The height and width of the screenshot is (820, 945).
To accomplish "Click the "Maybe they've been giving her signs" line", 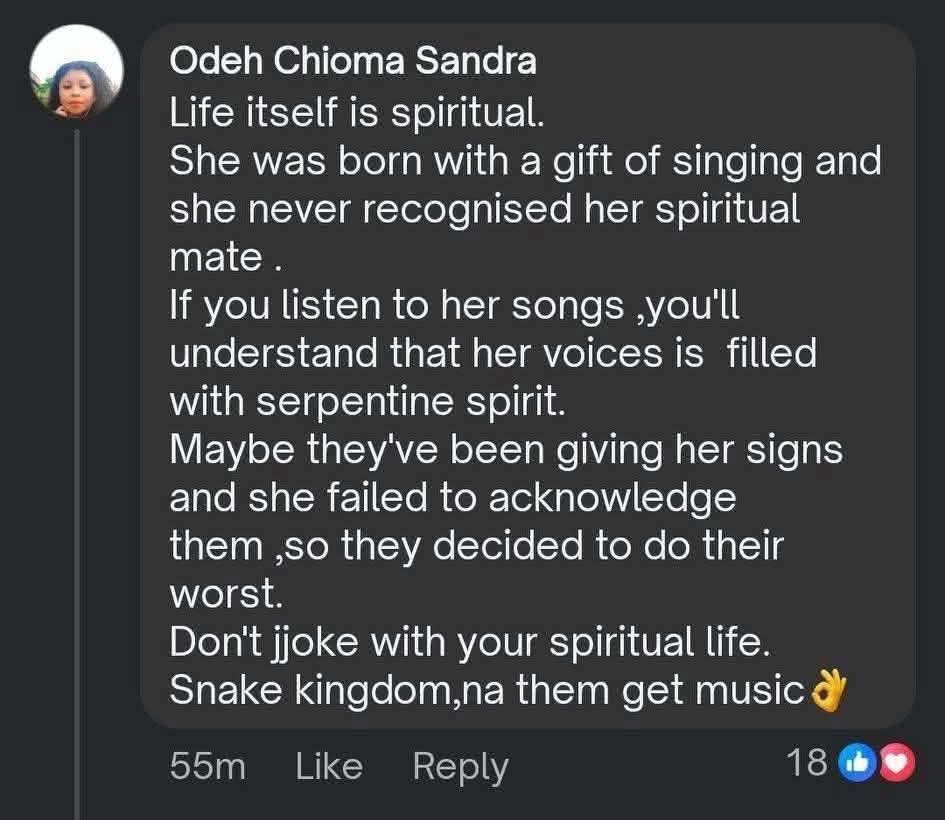I will point(506,449).
